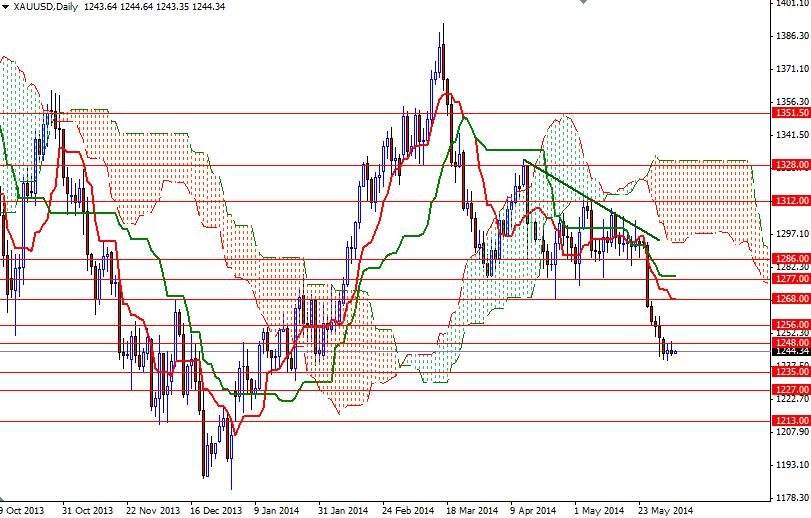Click the 1207.90 price scale value

792,431
